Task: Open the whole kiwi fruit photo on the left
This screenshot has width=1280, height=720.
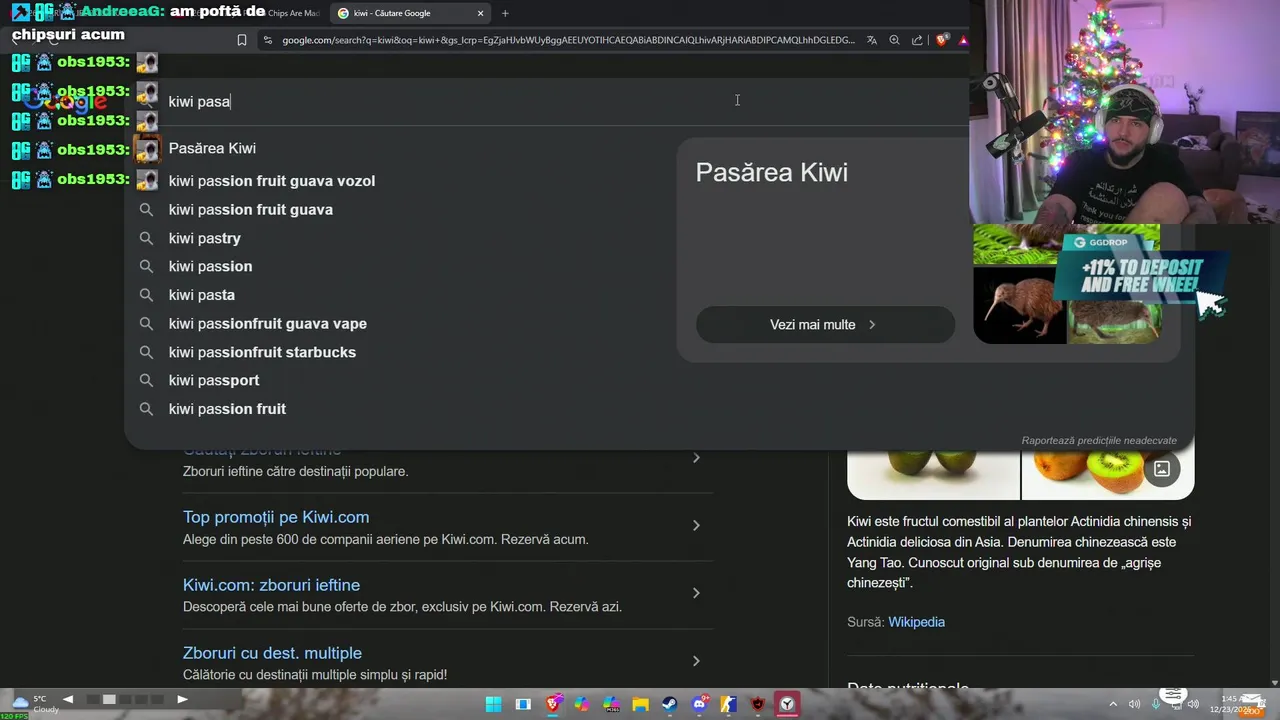Action: (933, 474)
